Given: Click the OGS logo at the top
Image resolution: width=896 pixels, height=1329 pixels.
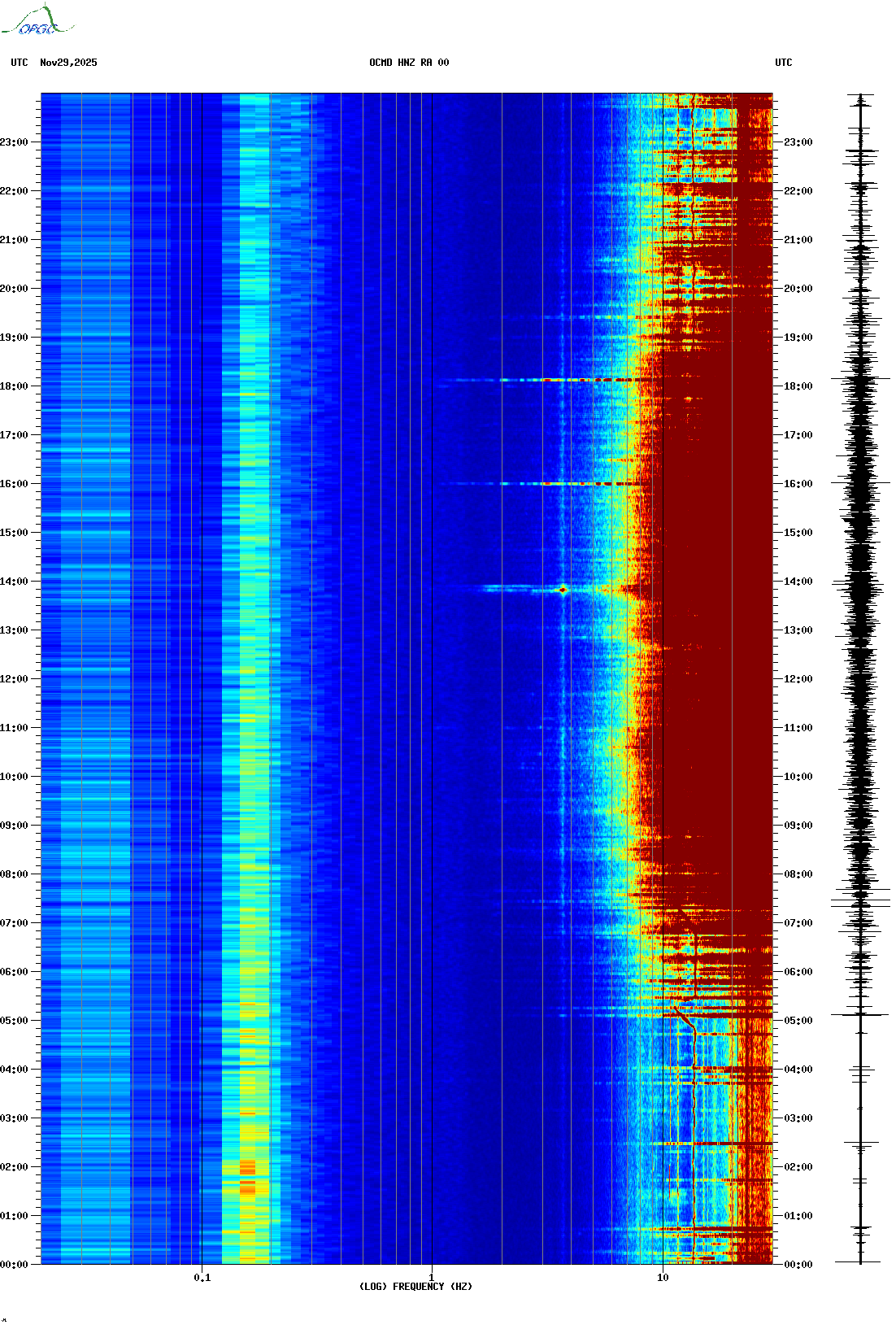Looking at the screenshot, I should tap(37, 20).
